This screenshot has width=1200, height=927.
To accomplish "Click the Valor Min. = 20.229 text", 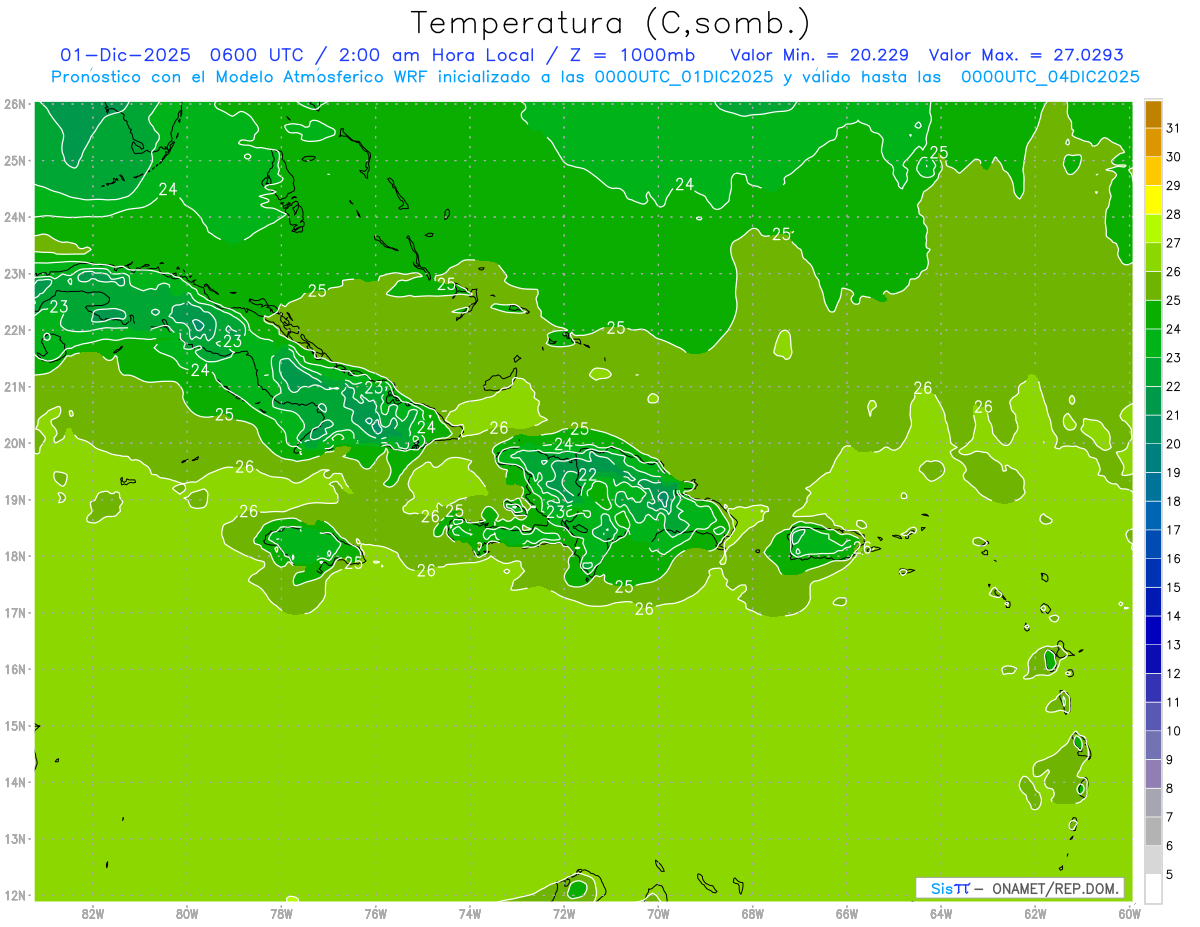I will pos(819,55).
